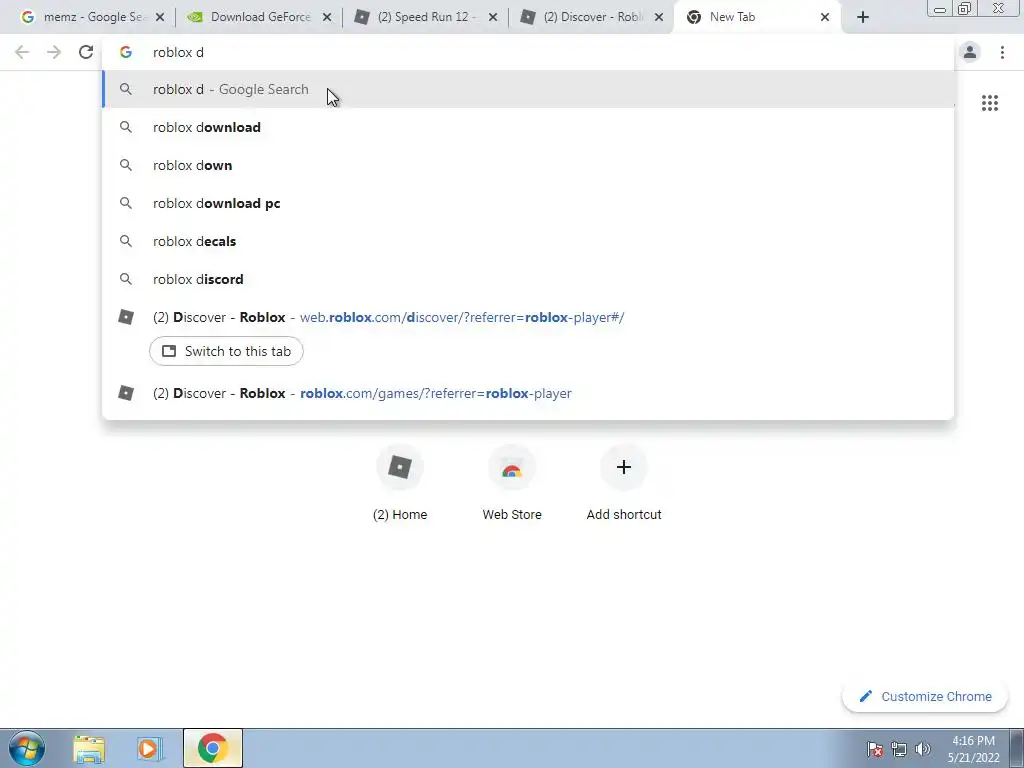Screen dimensions: 1024x768
Task: Click the Roblox icon beside the roblox.com/games suggestion
Action: [x=126, y=393]
